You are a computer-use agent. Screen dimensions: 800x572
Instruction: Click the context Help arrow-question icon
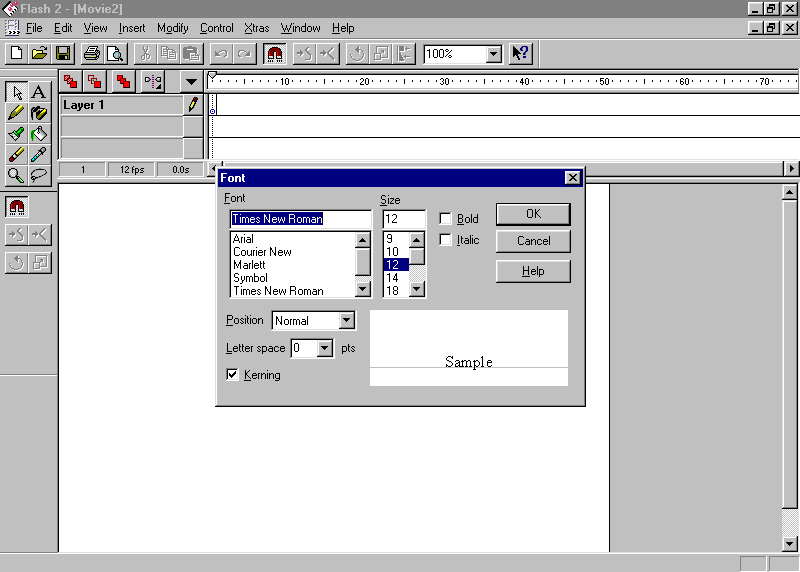coord(521,54)
